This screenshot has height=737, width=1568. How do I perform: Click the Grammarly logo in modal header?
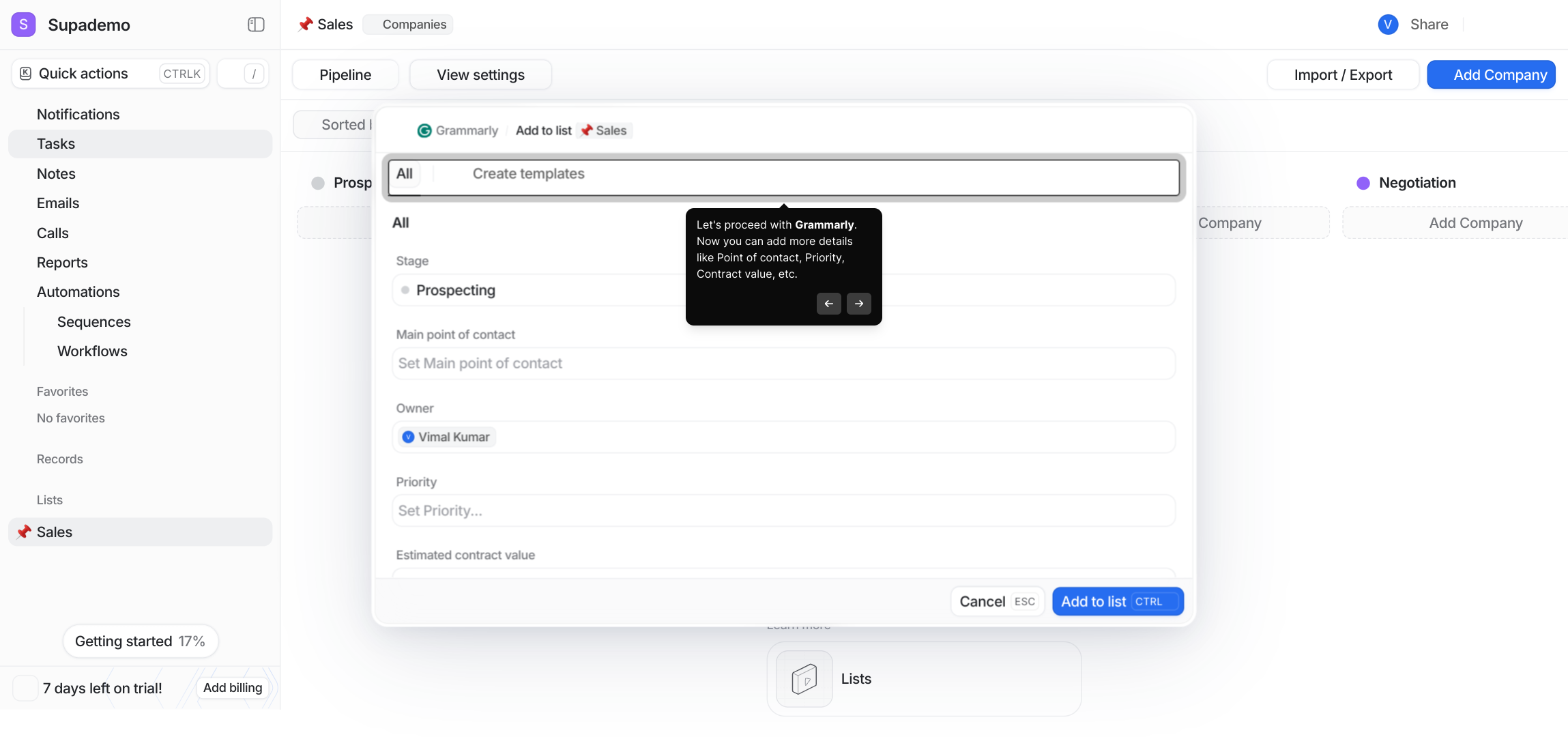[424, 130]
